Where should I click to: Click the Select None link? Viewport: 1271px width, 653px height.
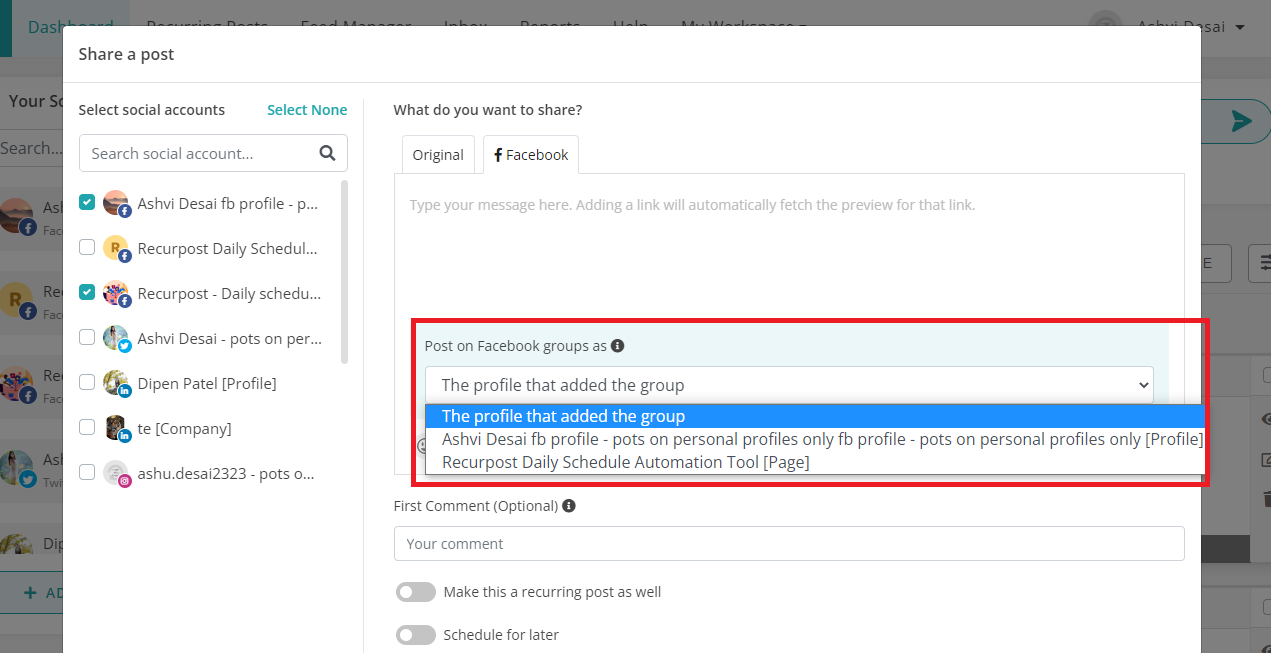point(307,110)
